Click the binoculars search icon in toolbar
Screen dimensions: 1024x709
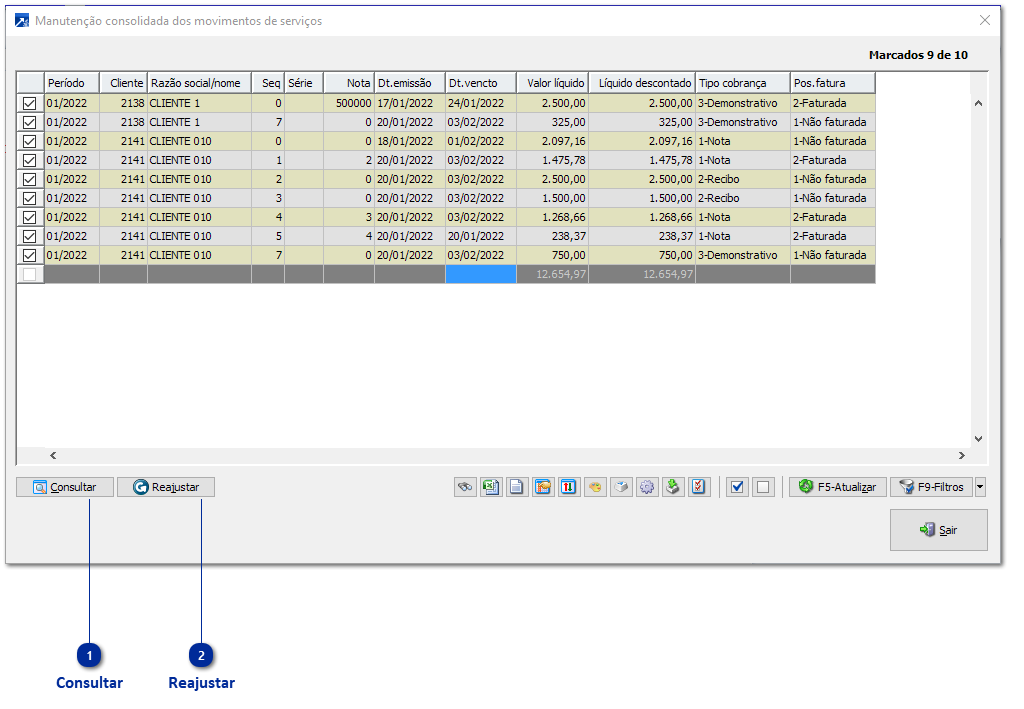click(x=465, y=487)
